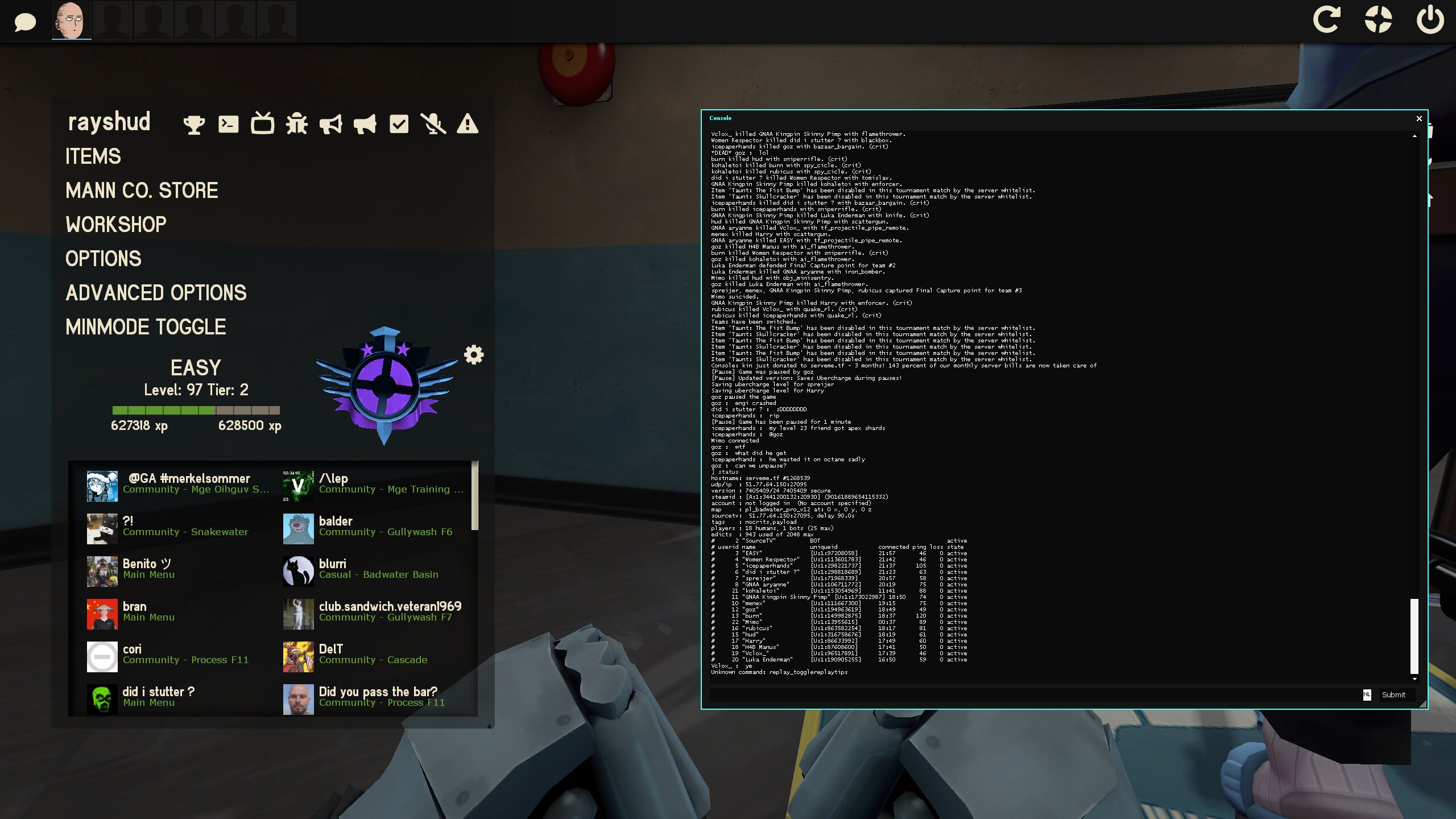This screenshot has width=1456, height=819.
Task: Open ADVANCED OPTIONS
Action: point(156,293)
